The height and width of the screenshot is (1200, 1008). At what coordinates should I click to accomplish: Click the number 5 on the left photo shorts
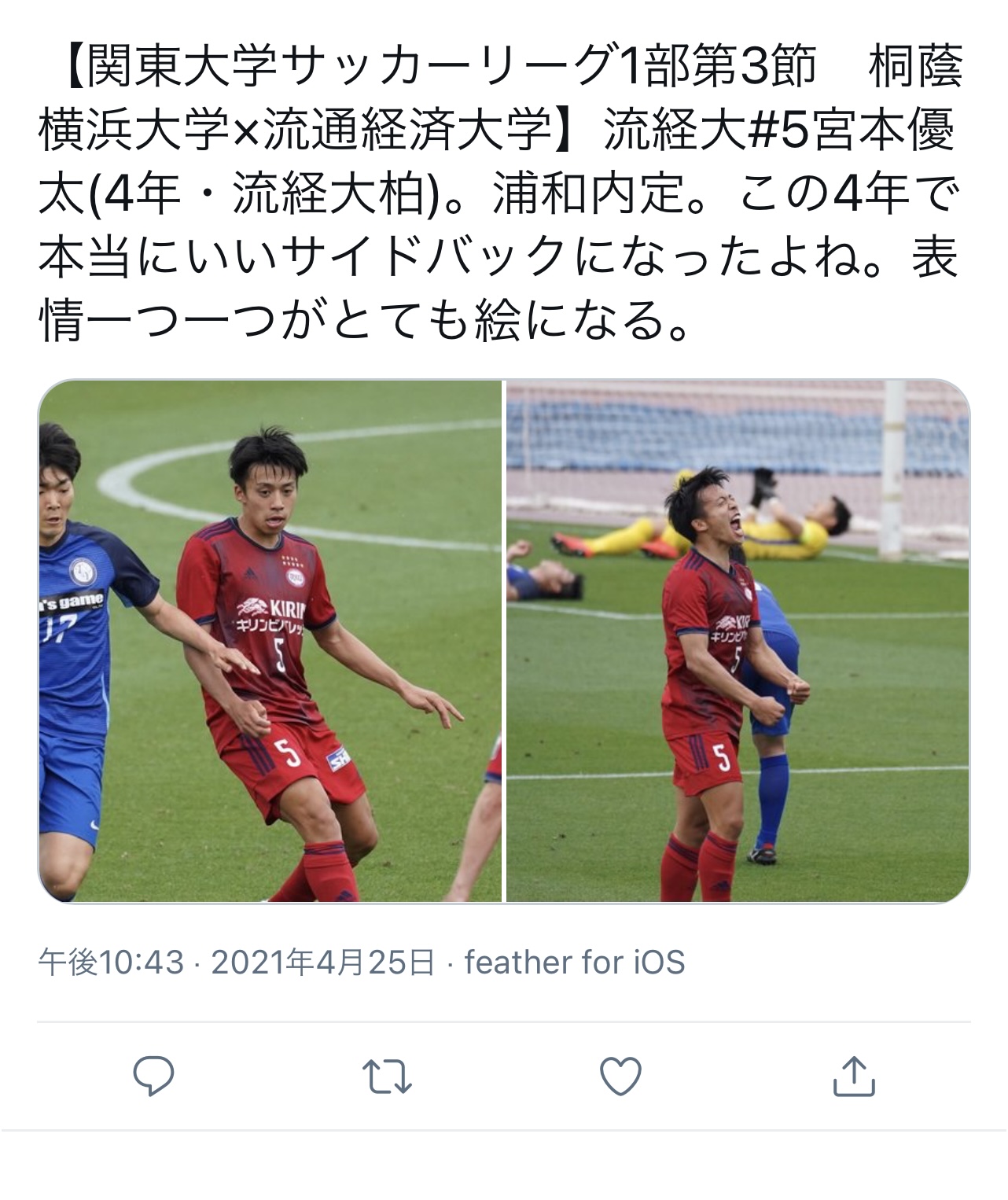pos(289,753)
